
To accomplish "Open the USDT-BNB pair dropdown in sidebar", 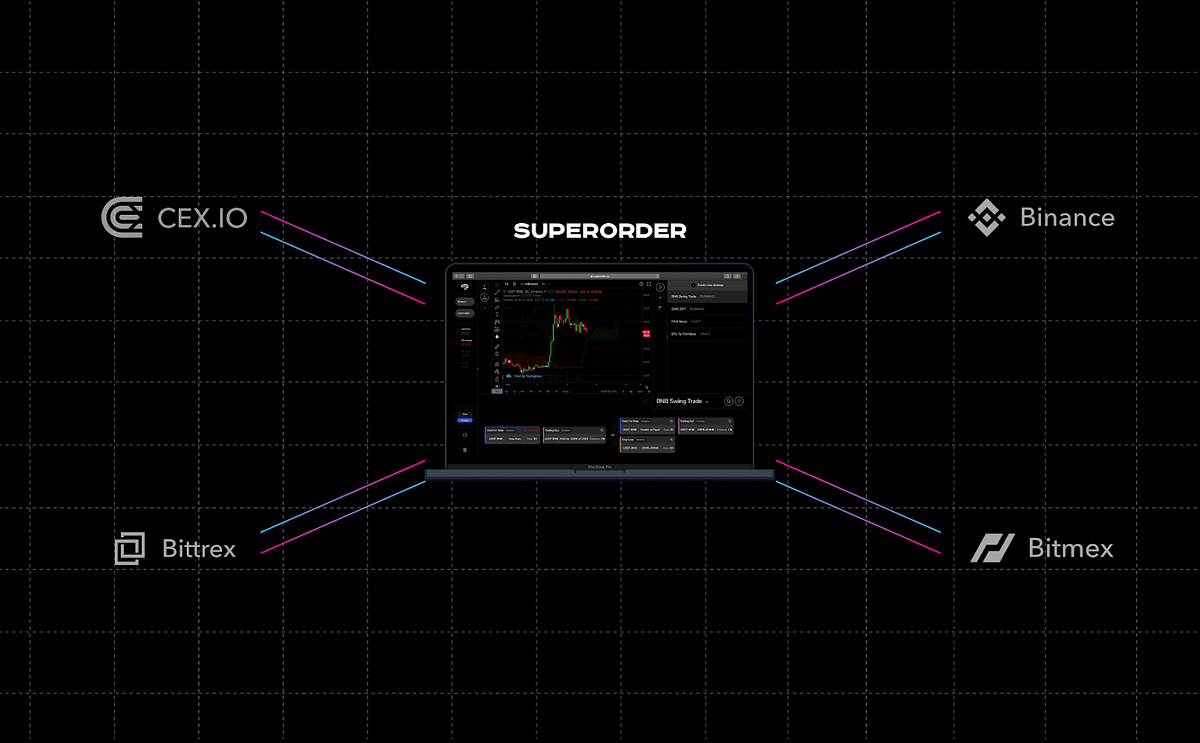I will pyautogui.click(x=464, y=313).
